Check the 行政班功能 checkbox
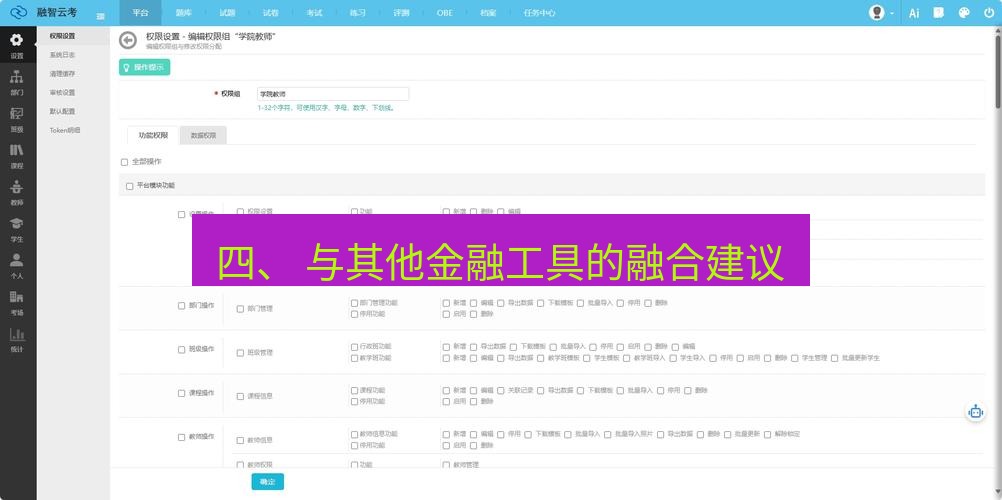Image resolution: width=1002 pixels, height=500 pixels. point(355,347)
